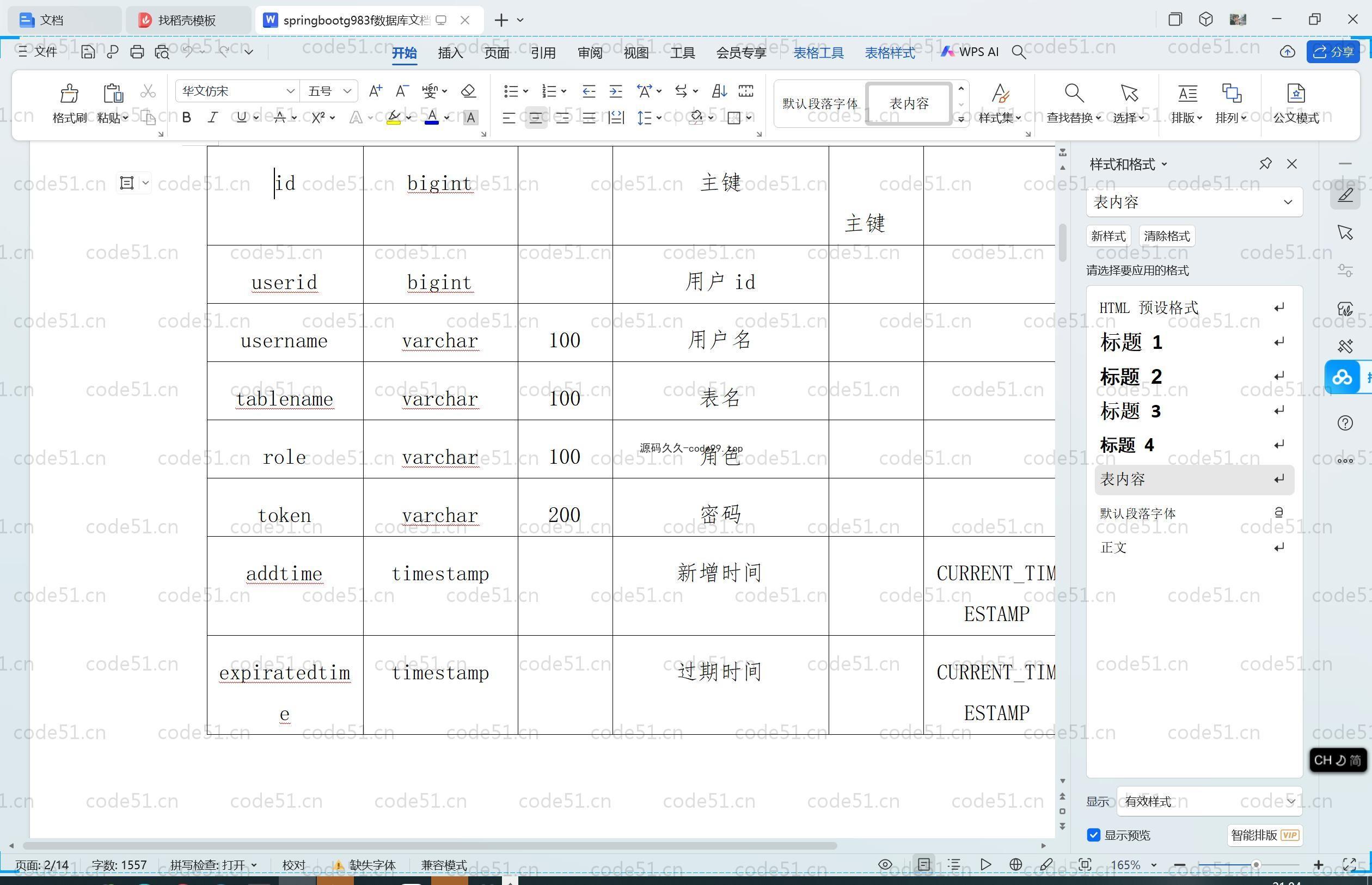Click the Align Right icon
The image size is (1372, 885).
tap(562, 118)
